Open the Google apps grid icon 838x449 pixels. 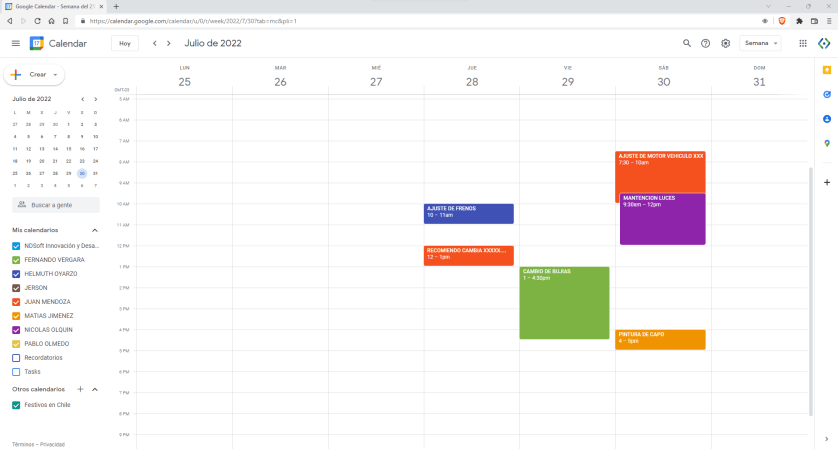pyautogui.click(x=803, y=43)
